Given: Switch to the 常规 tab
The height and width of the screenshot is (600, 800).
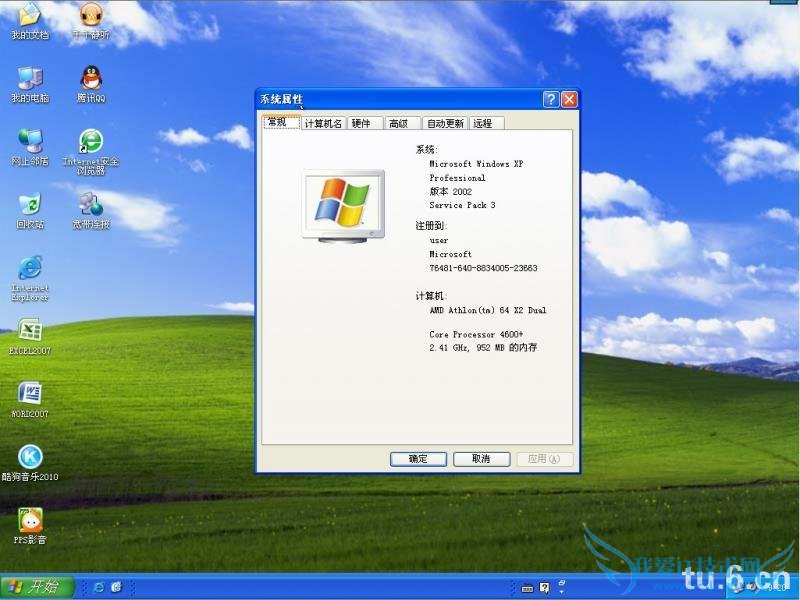Looking at the screenshot, I should [282, 122].
